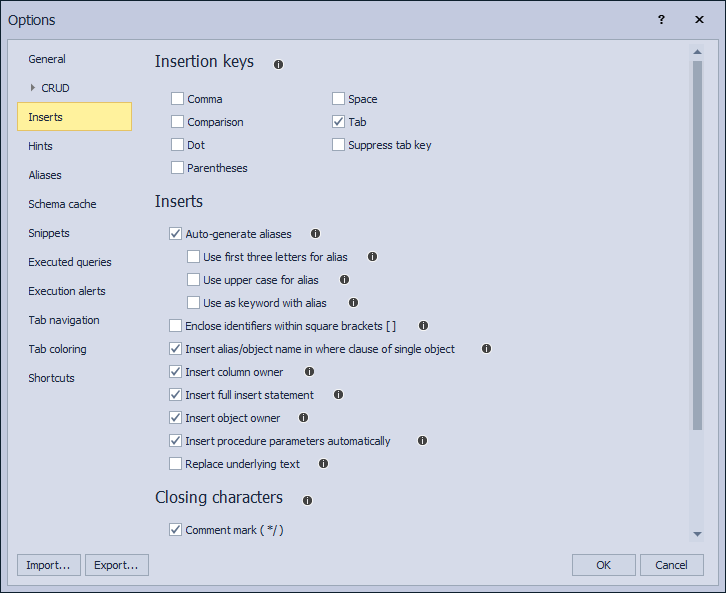Uncheck Insert object owner
The image size is (726, 593).
click(175, 418)
